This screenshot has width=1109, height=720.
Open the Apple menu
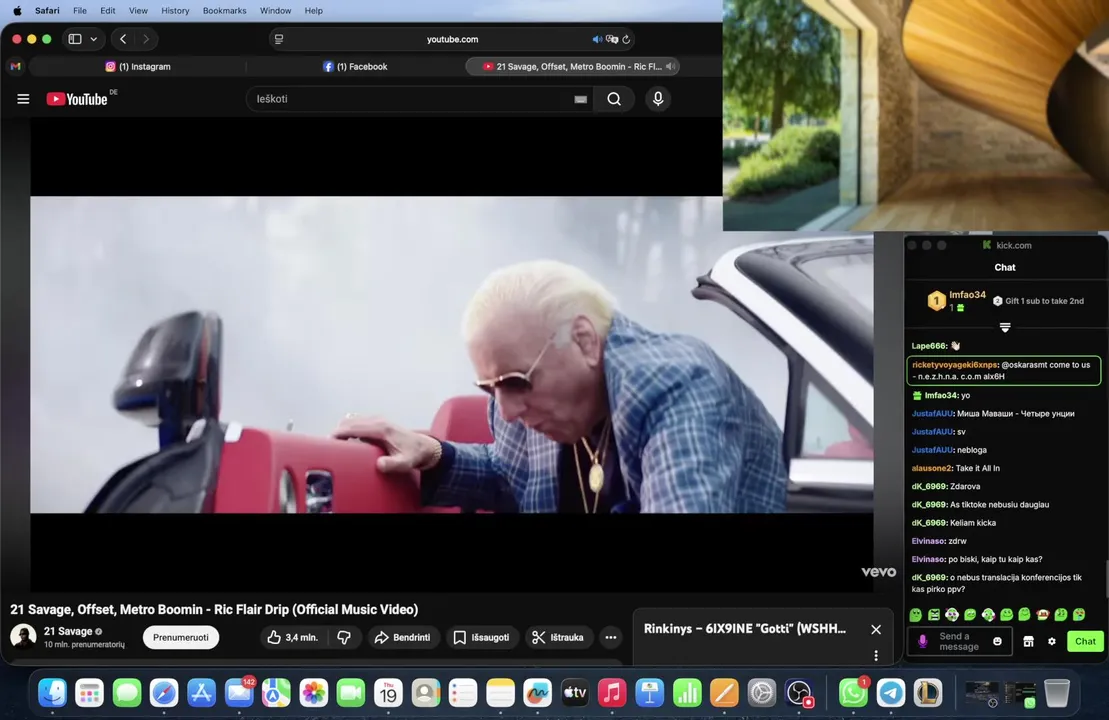click(17, 11)
